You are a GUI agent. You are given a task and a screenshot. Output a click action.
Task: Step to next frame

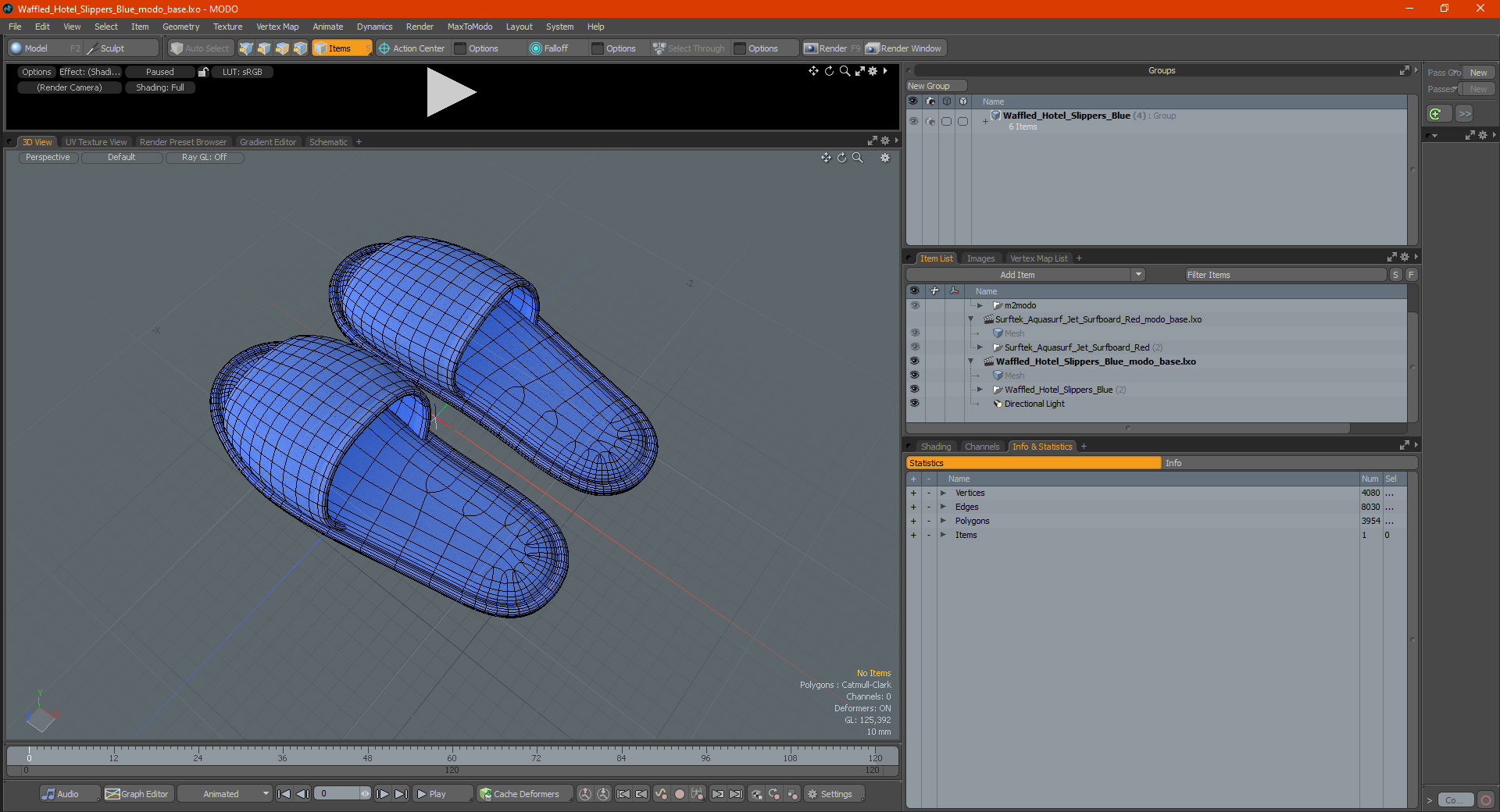[x=383, y=794]
